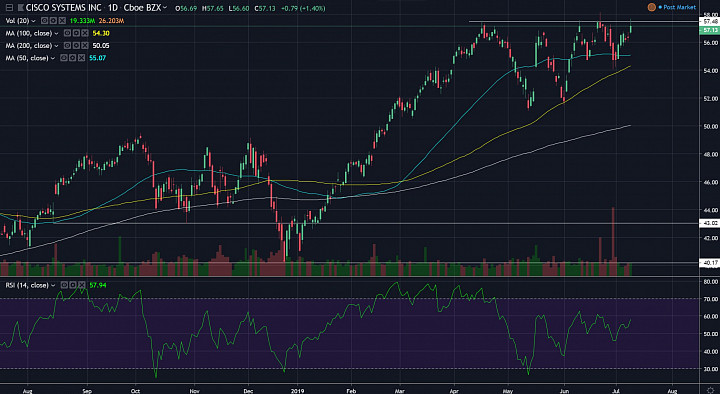Viewport: 720px width, 394px height.
Task: Click the Mar label on the time axis
Action: [399, 391]
